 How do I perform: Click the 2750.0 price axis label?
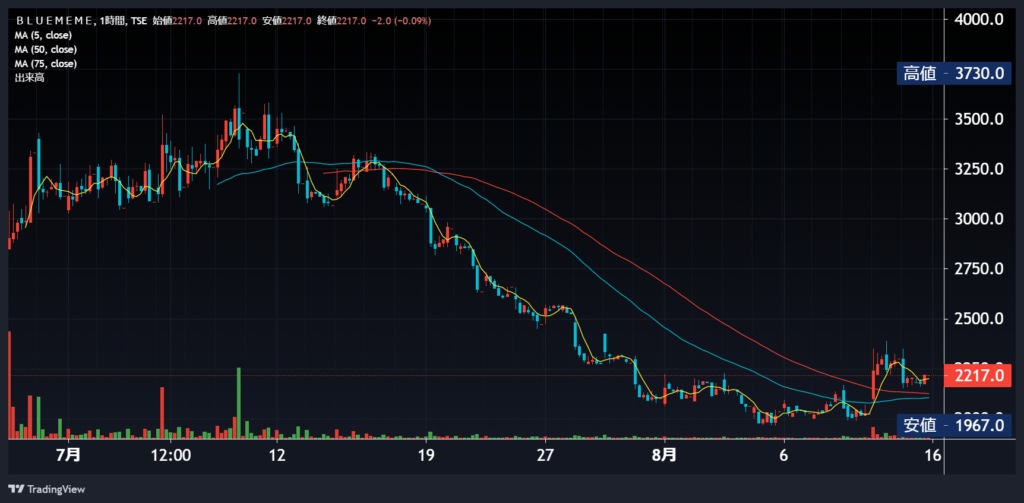click(x=978, y=269)
